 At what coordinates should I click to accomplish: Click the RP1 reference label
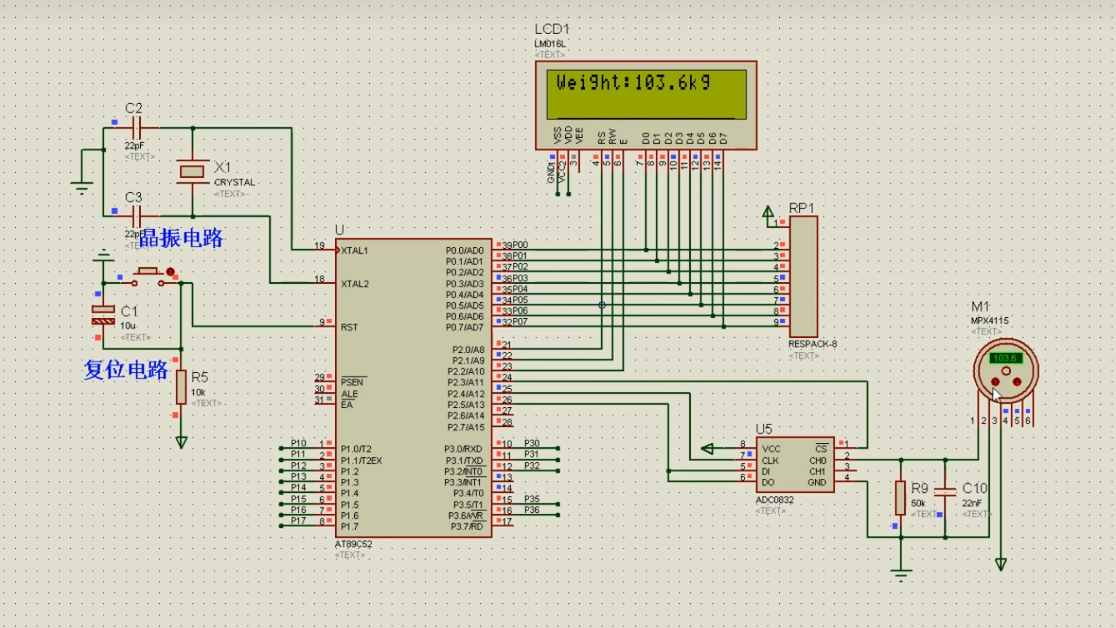[801, 208]
